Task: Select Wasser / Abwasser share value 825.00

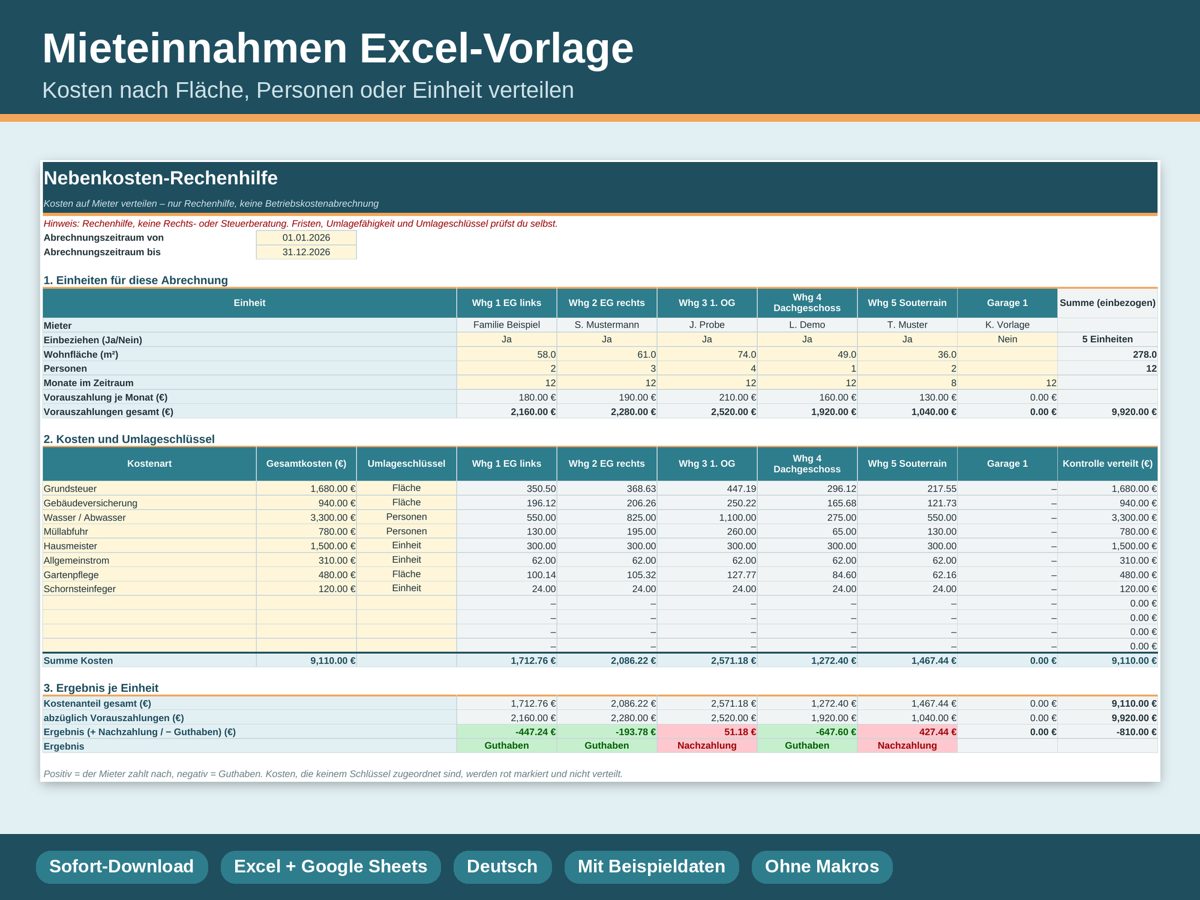Action: [x=607, y=517]
